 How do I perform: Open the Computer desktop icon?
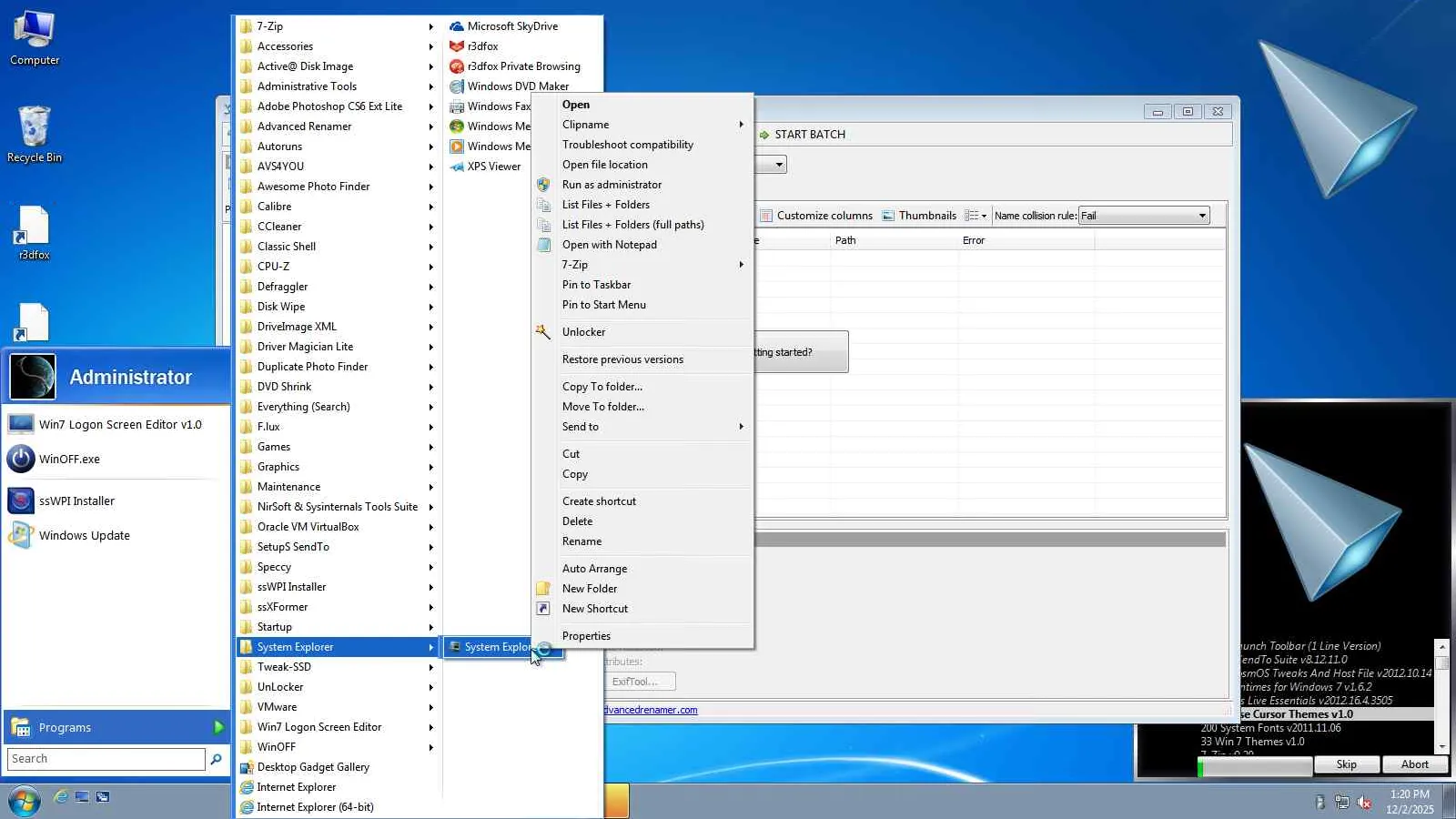pyautogui.click(x=35, y=37)
